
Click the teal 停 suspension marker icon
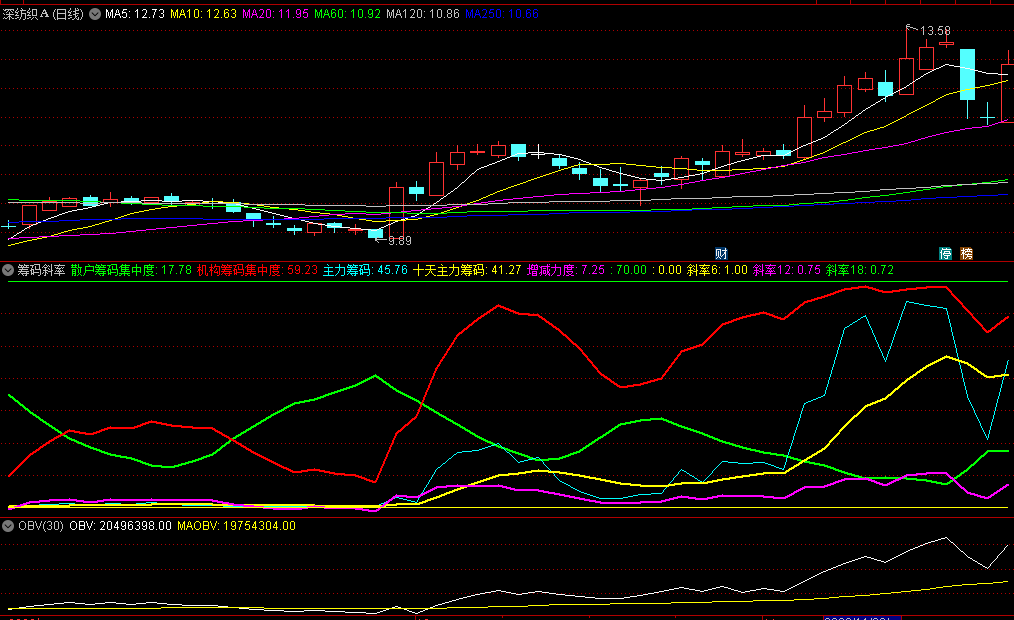click(945, 252)
